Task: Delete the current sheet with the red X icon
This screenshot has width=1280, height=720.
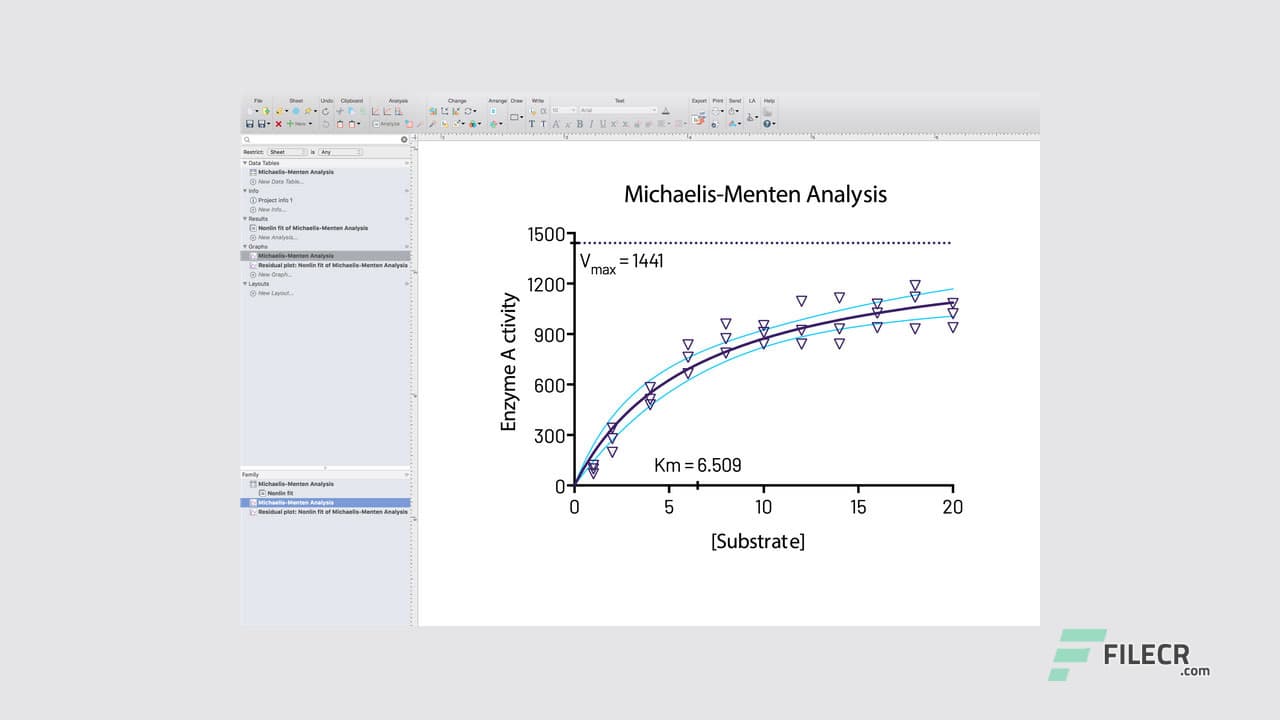Action: 279,124
